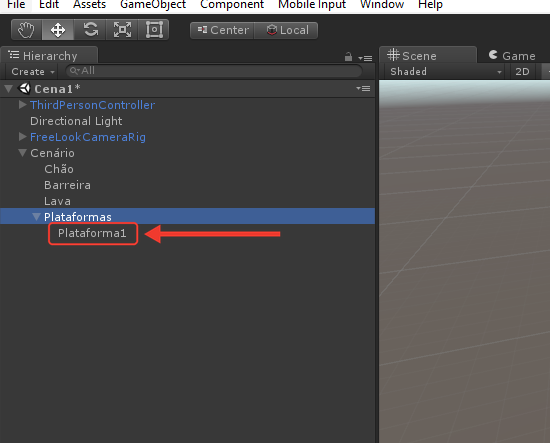550x443 pixels.
Task: Select the Lava object
Action: [x=57, y=201]
